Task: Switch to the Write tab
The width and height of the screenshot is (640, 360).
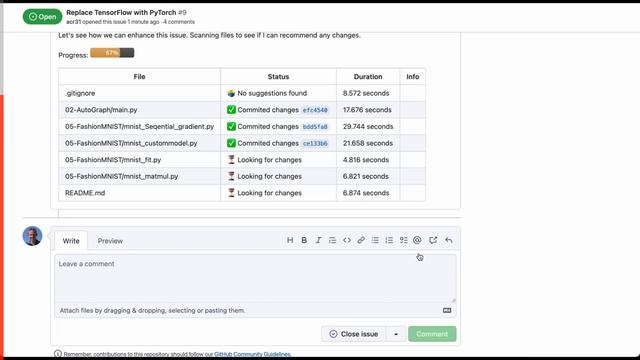Action: (x=71, y=241)
